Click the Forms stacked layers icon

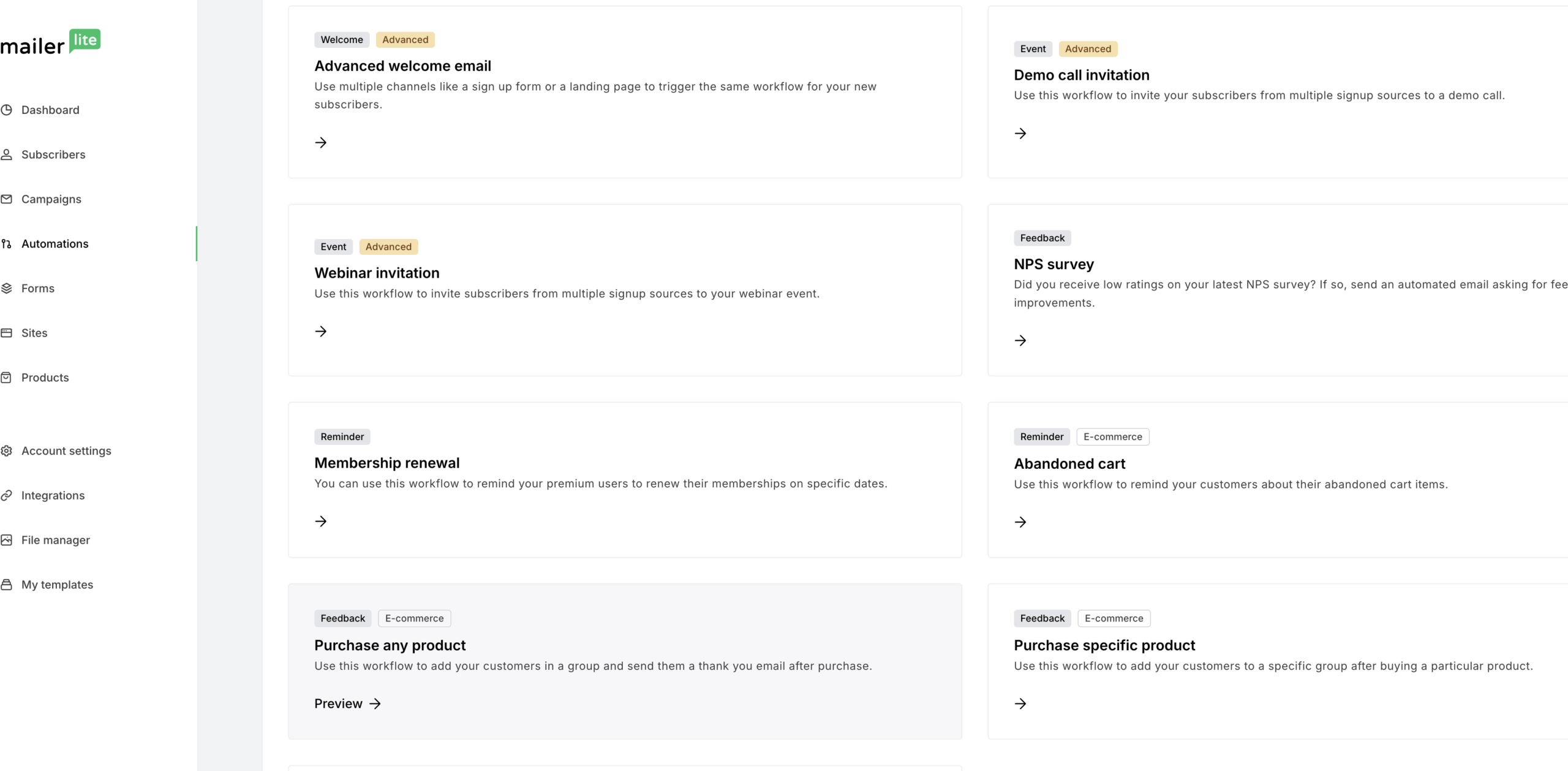click(7, 288)
